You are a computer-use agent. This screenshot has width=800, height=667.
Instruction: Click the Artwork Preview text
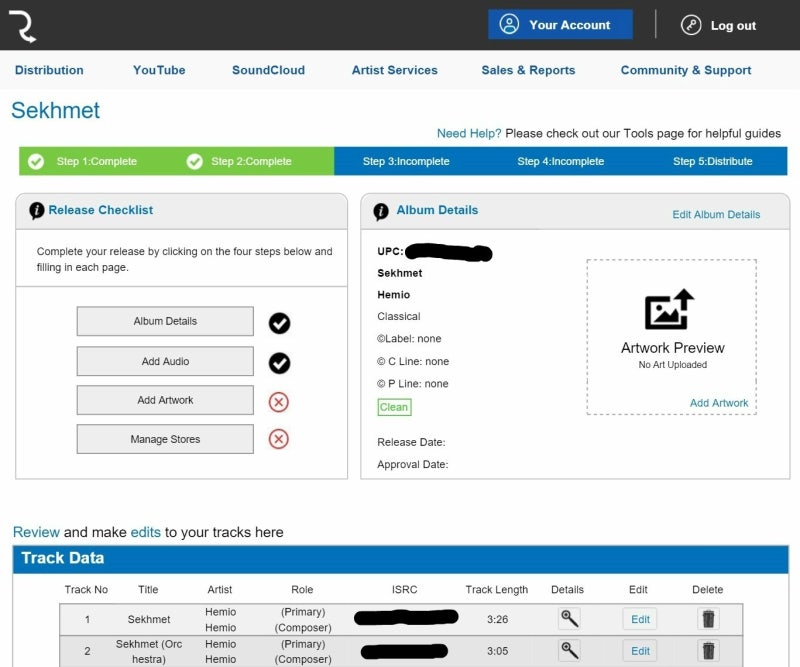(x=672, y=348)
